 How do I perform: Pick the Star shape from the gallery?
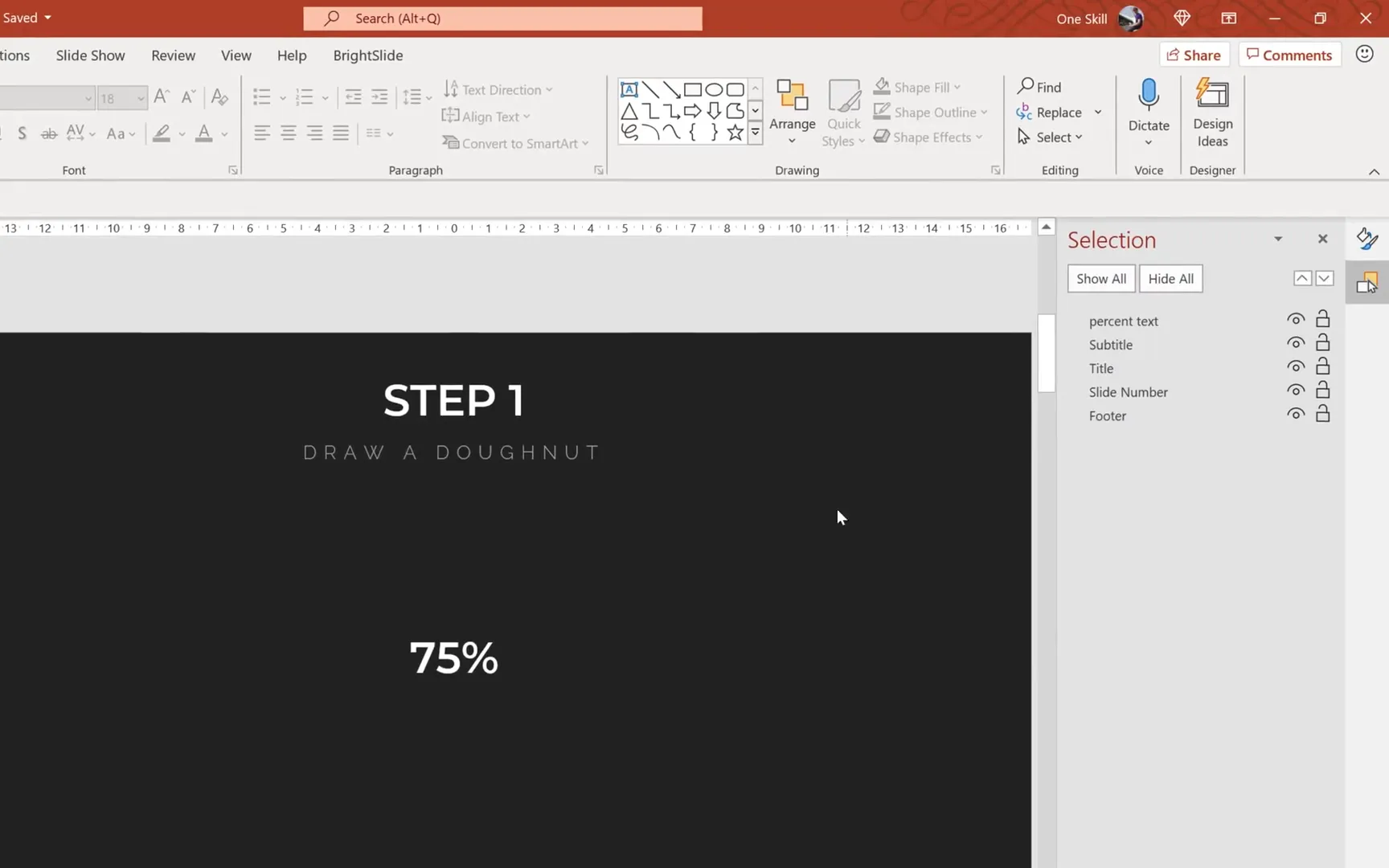tap(734, 133)
